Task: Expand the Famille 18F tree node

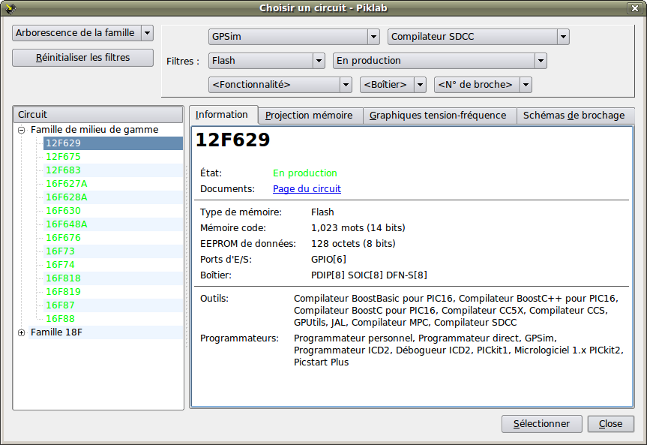Action: [x=22, y=332]
